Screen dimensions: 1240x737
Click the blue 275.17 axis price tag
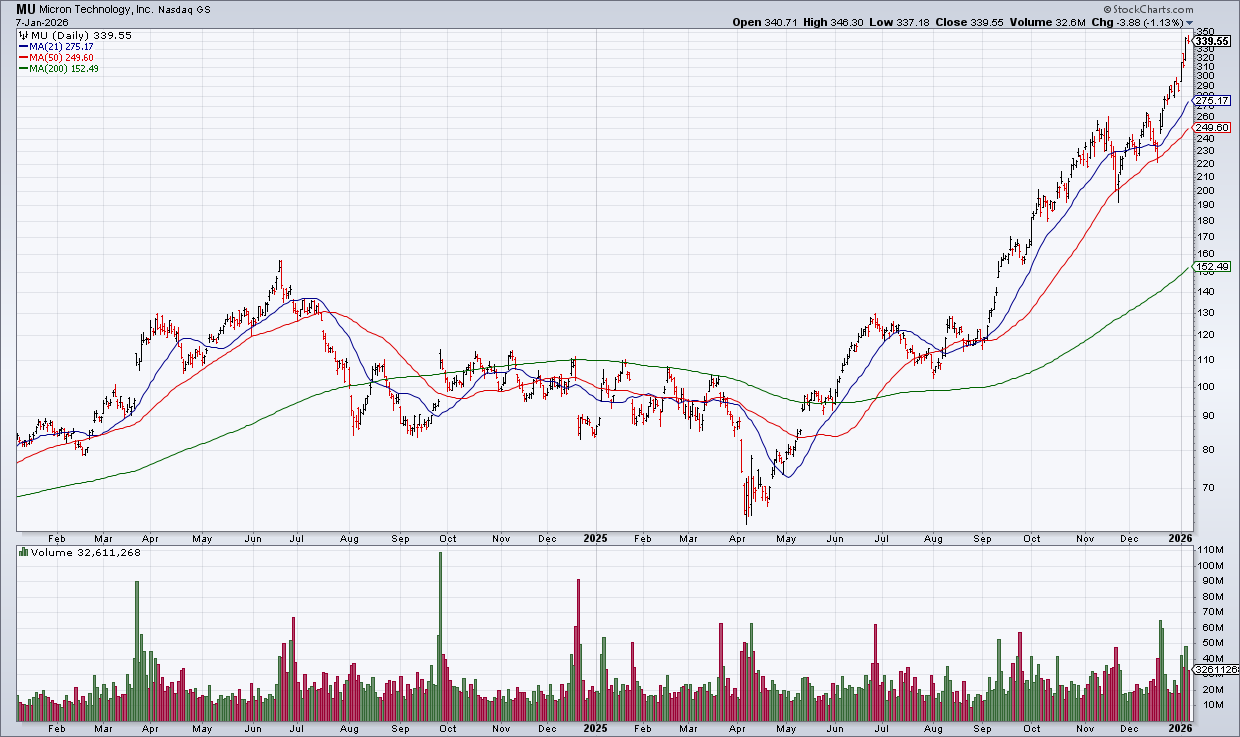tap(1211, 101)
